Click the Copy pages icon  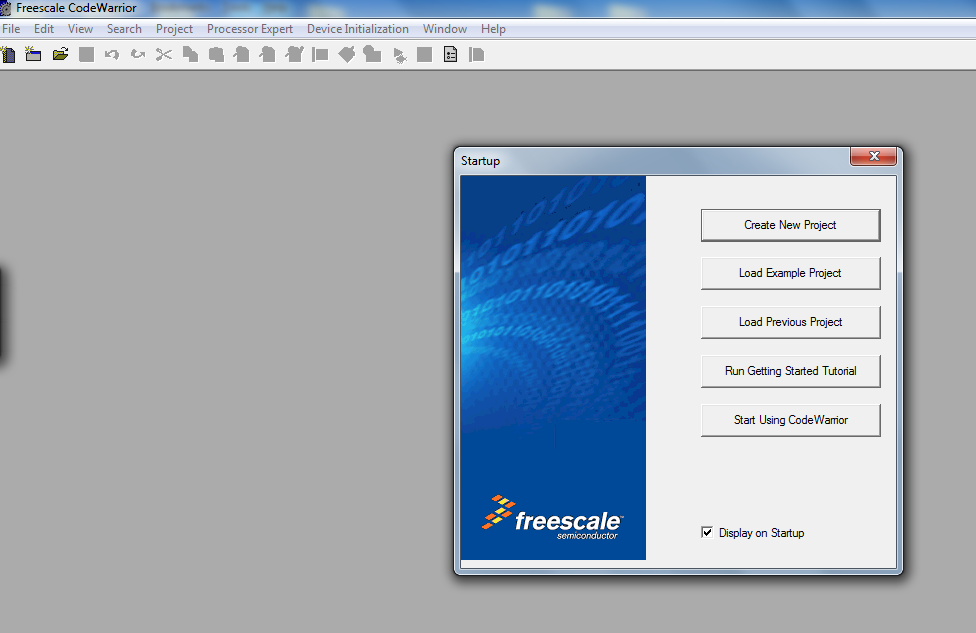[190, 55]
